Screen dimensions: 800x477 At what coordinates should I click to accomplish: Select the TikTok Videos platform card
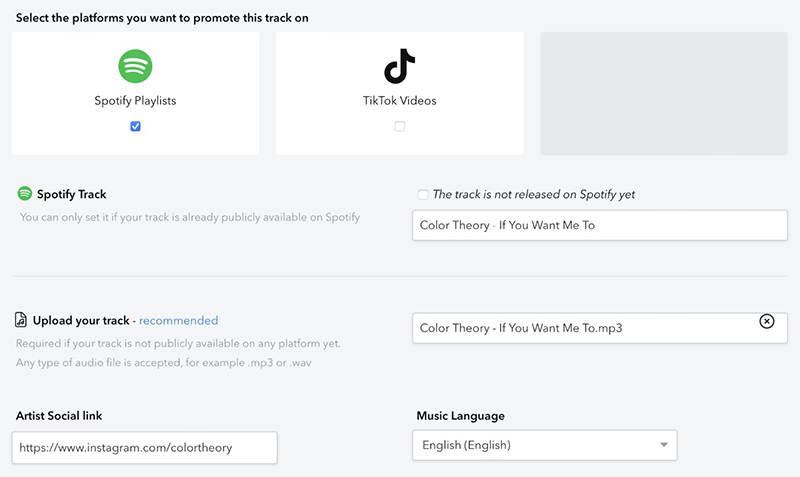pyautogui.click(x=399, y=93)
